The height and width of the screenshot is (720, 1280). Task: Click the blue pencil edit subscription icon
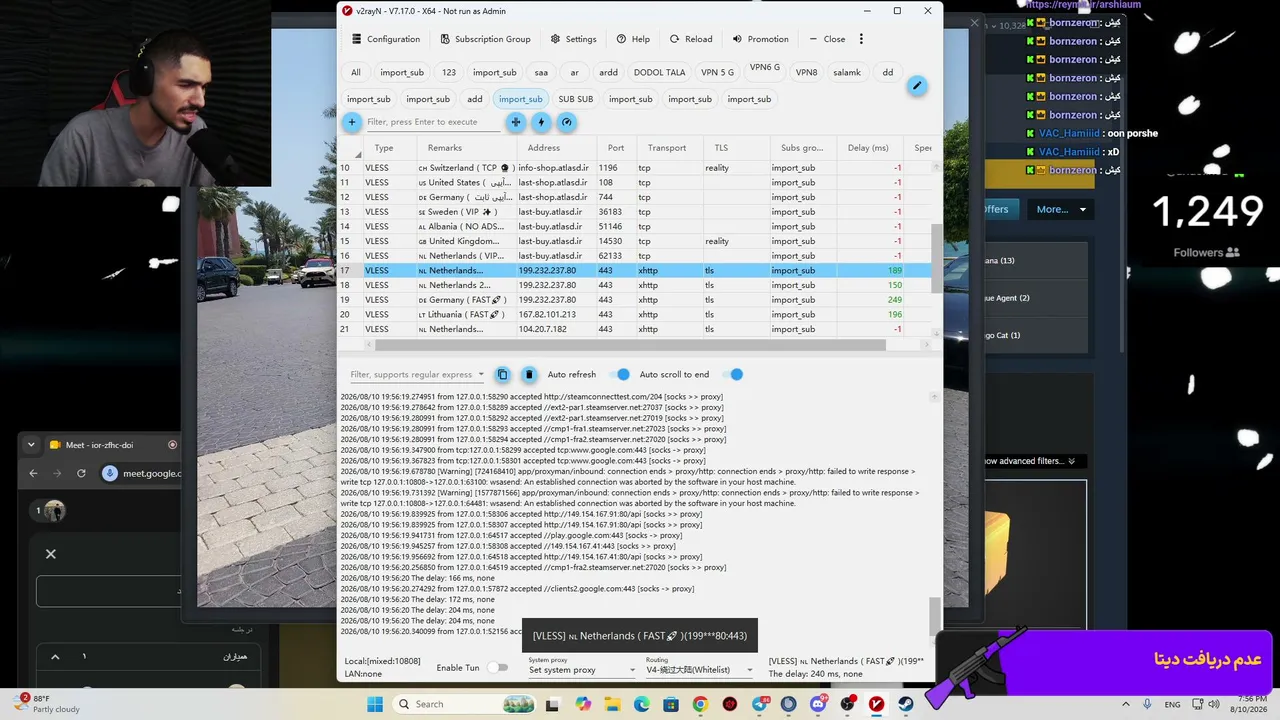[x=916, y=86]
